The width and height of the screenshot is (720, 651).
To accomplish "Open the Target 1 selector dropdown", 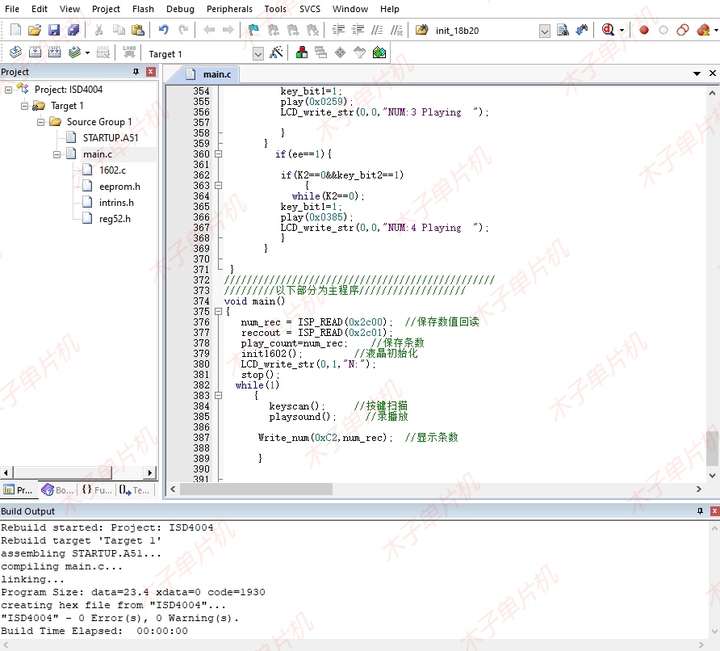I will pos(258,54).
